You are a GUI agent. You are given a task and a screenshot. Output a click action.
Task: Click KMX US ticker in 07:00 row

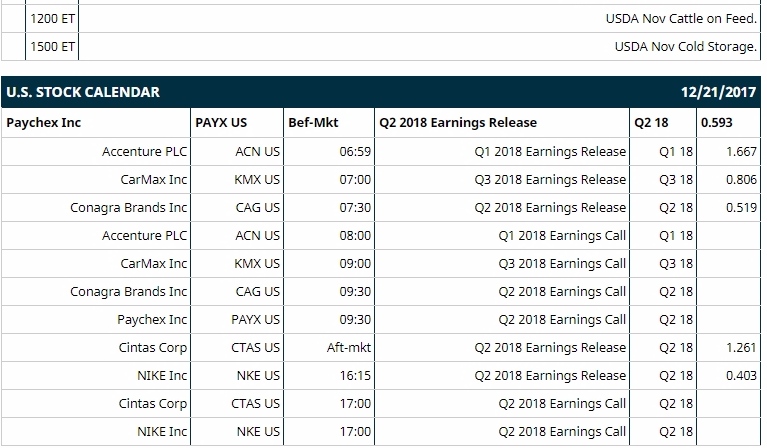[x=257, y=179]
